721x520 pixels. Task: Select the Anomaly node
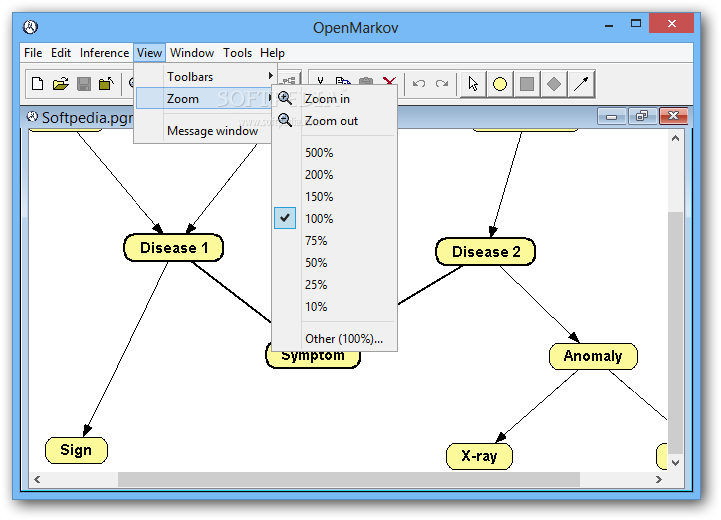tap(593, 356)
